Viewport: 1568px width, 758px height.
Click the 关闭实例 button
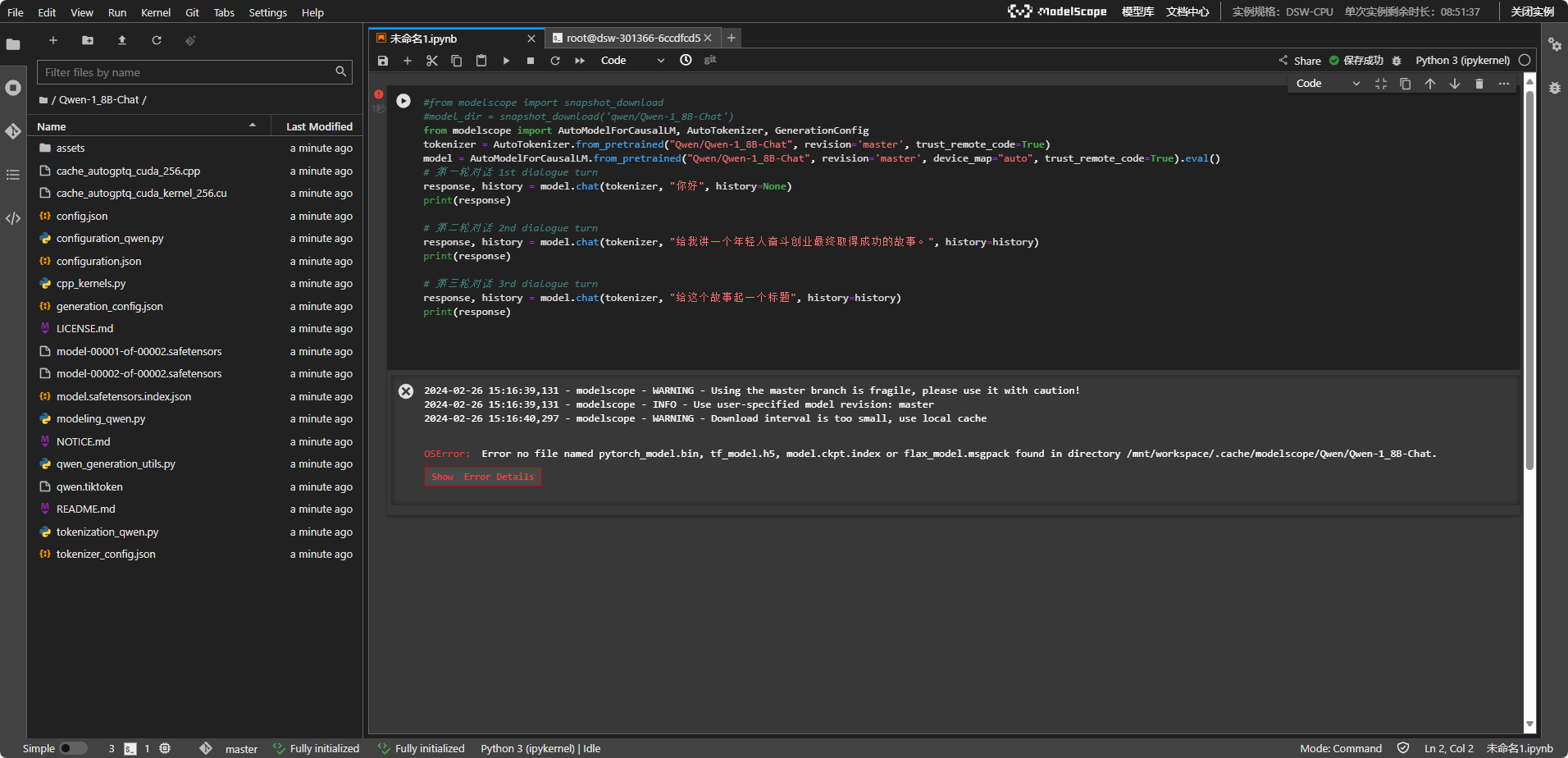point(1533,11)
